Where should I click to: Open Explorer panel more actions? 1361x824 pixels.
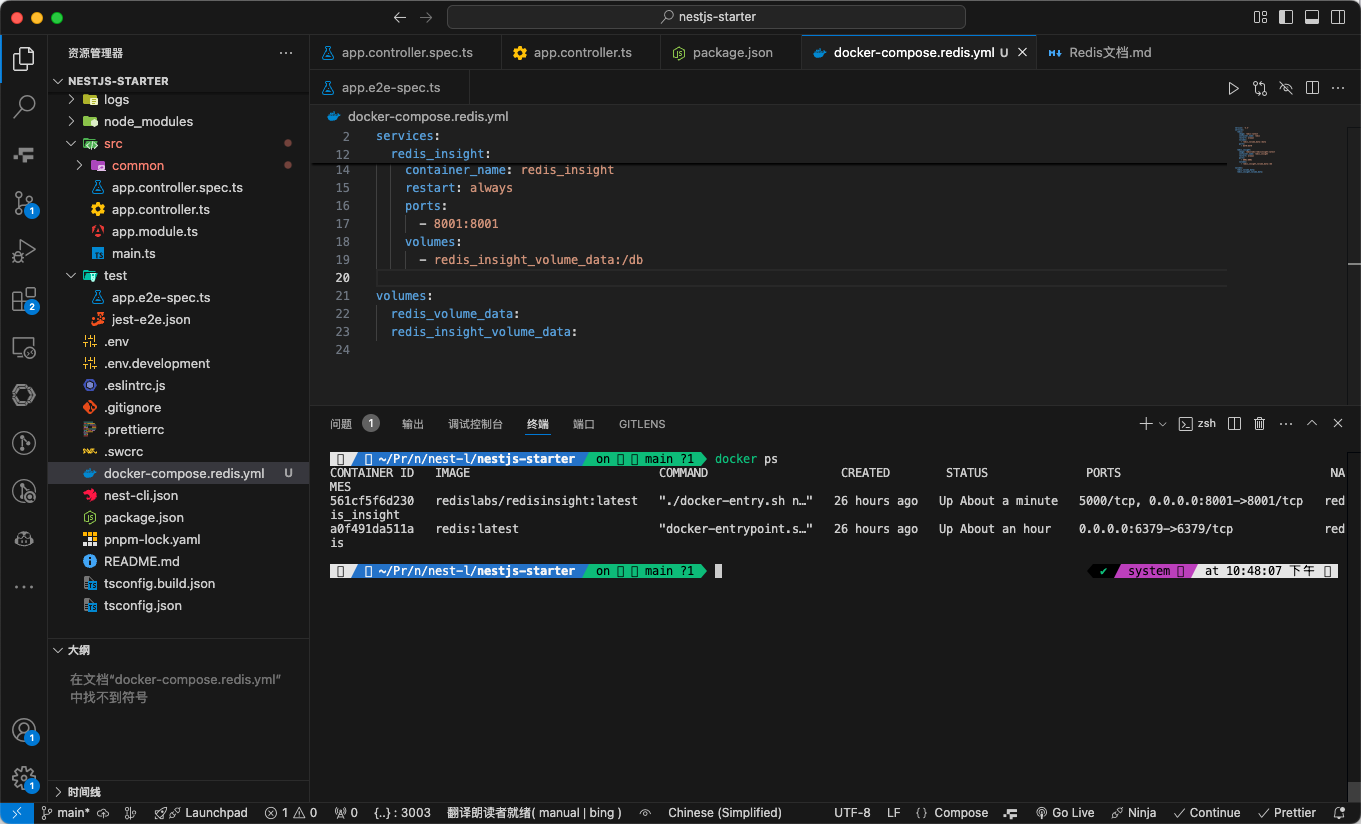pos(286,53)
